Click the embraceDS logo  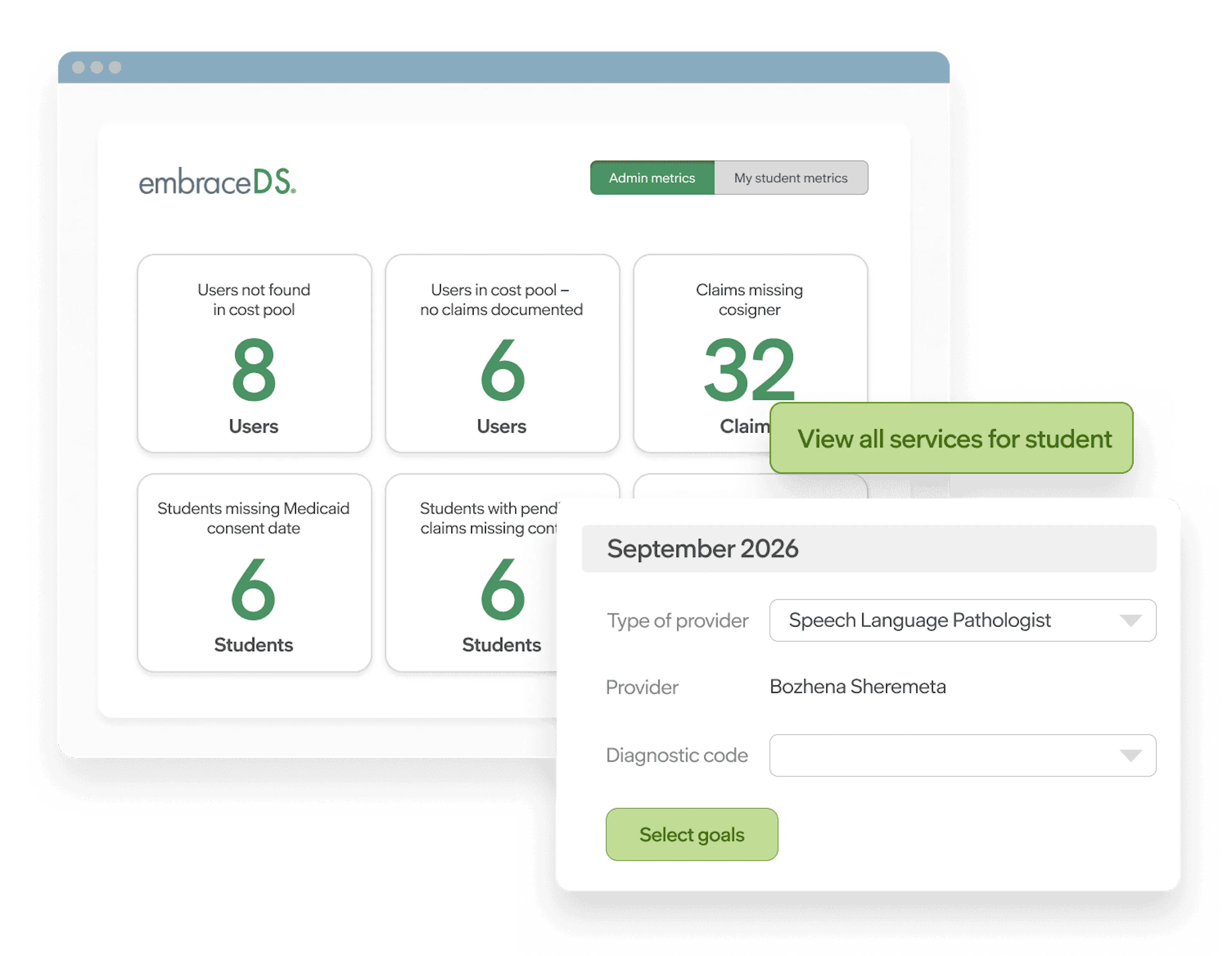[x=217, y=182]
